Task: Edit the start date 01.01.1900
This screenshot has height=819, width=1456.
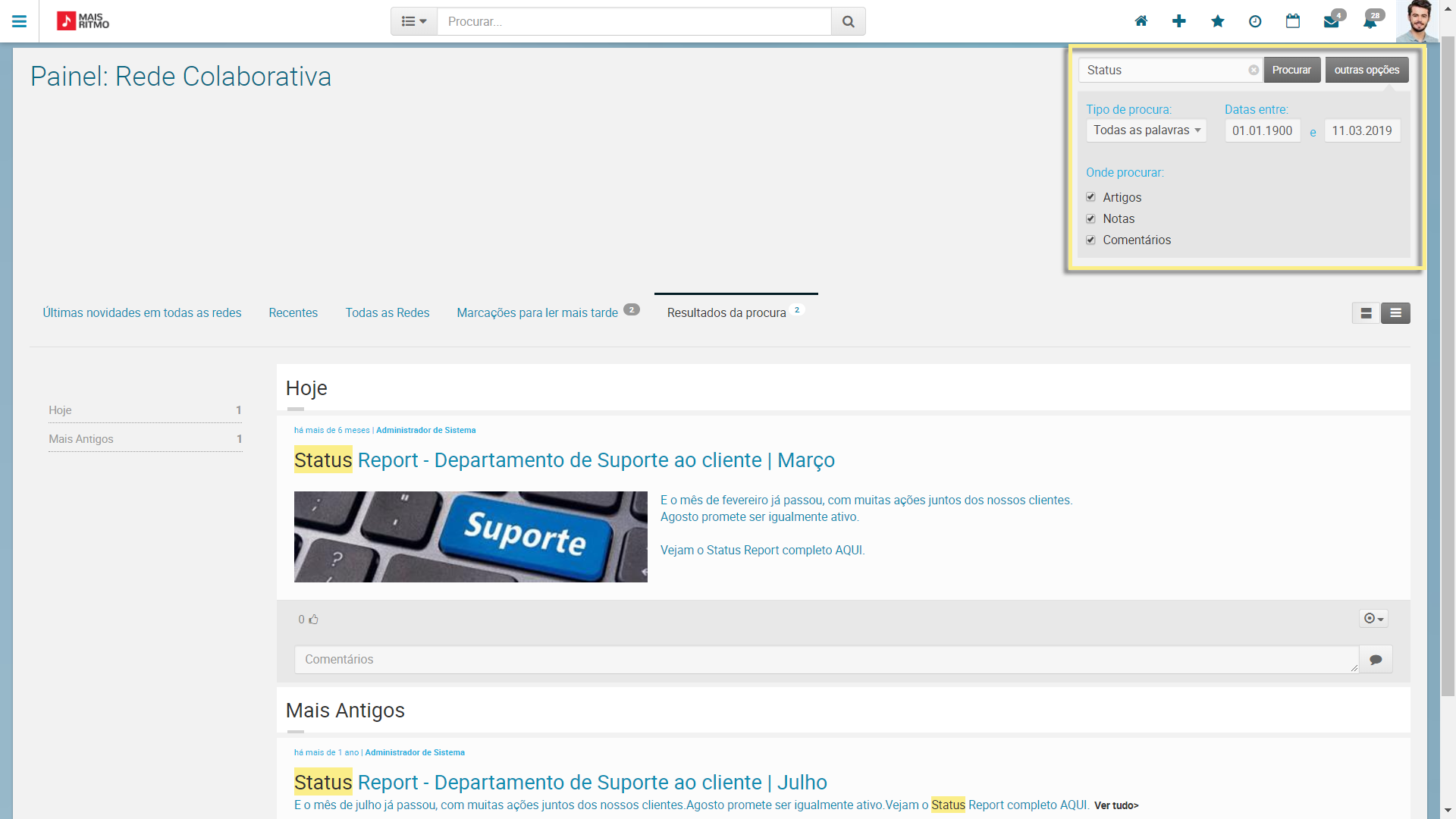Action: pyautogui.click(x=1262, y=130)
